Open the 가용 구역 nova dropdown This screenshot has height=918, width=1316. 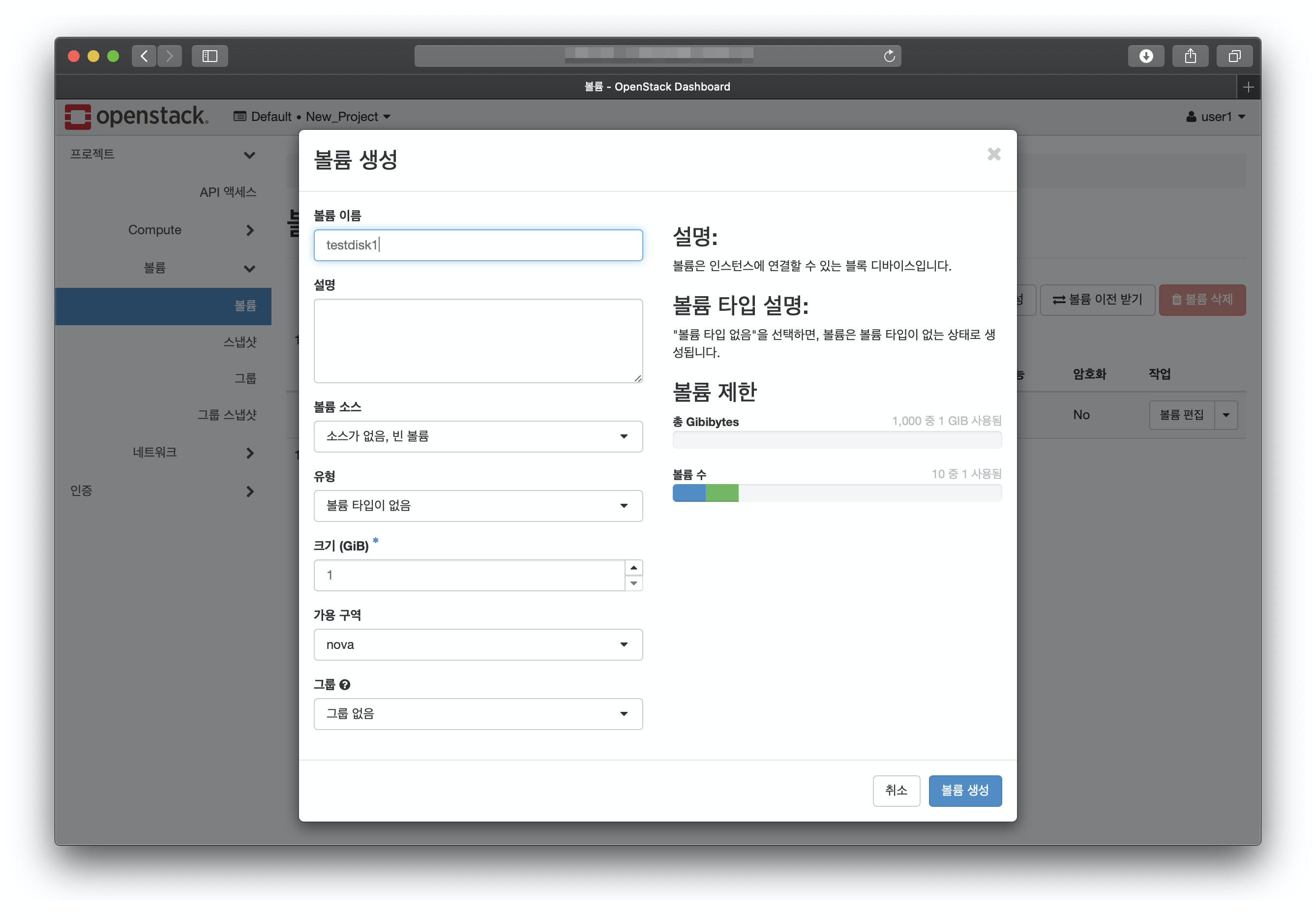[478, 644]
